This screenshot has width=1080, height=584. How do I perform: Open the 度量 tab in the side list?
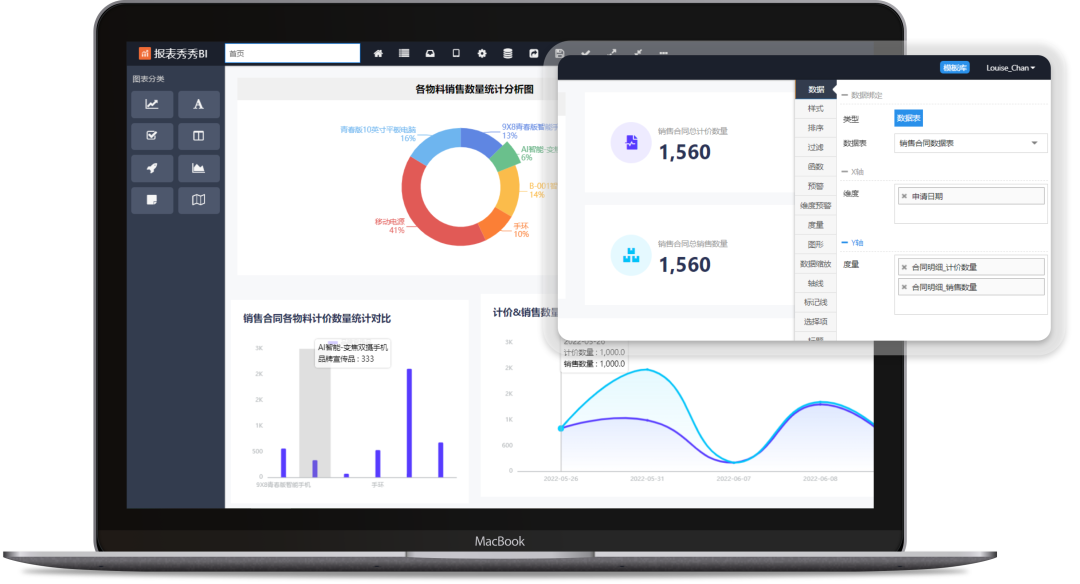[816, 225]
